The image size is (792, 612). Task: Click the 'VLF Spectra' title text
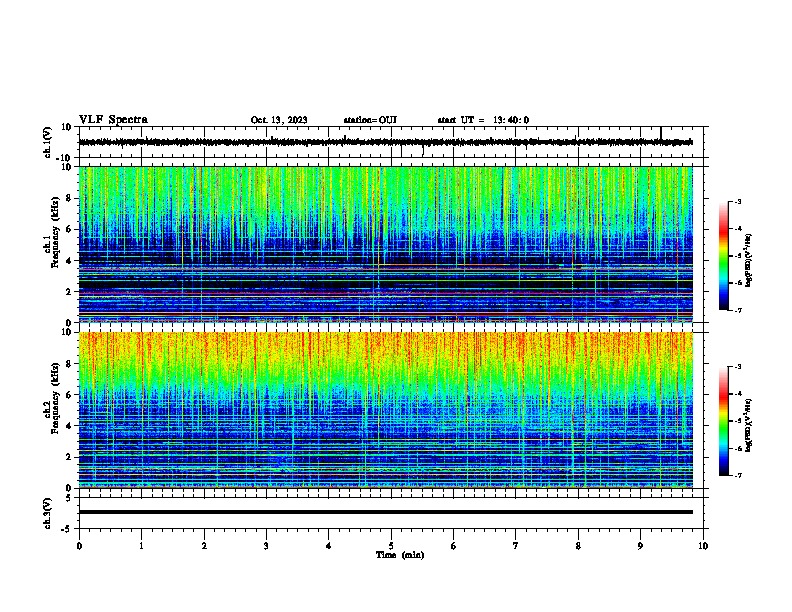pos(113,120)
